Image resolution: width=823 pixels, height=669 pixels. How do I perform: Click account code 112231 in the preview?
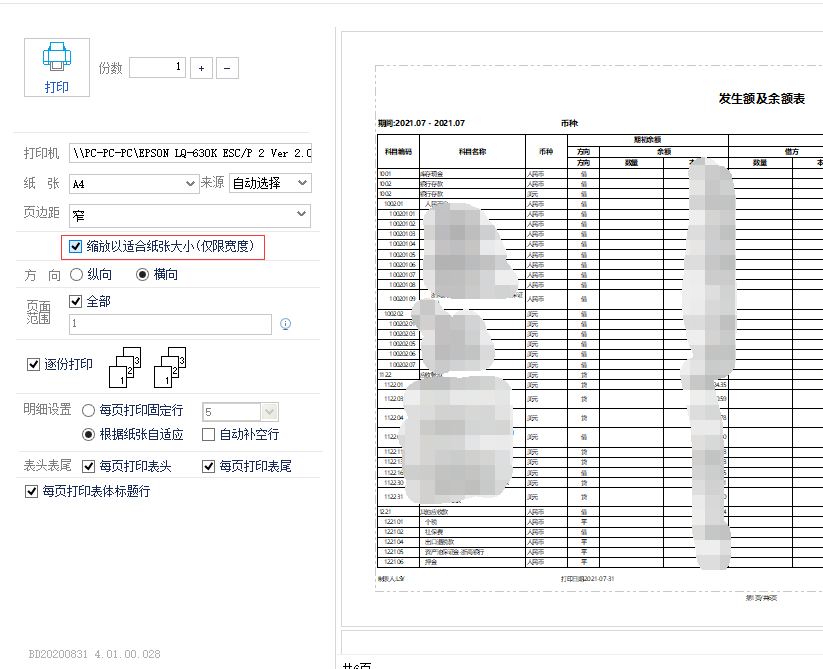point(394,497)
